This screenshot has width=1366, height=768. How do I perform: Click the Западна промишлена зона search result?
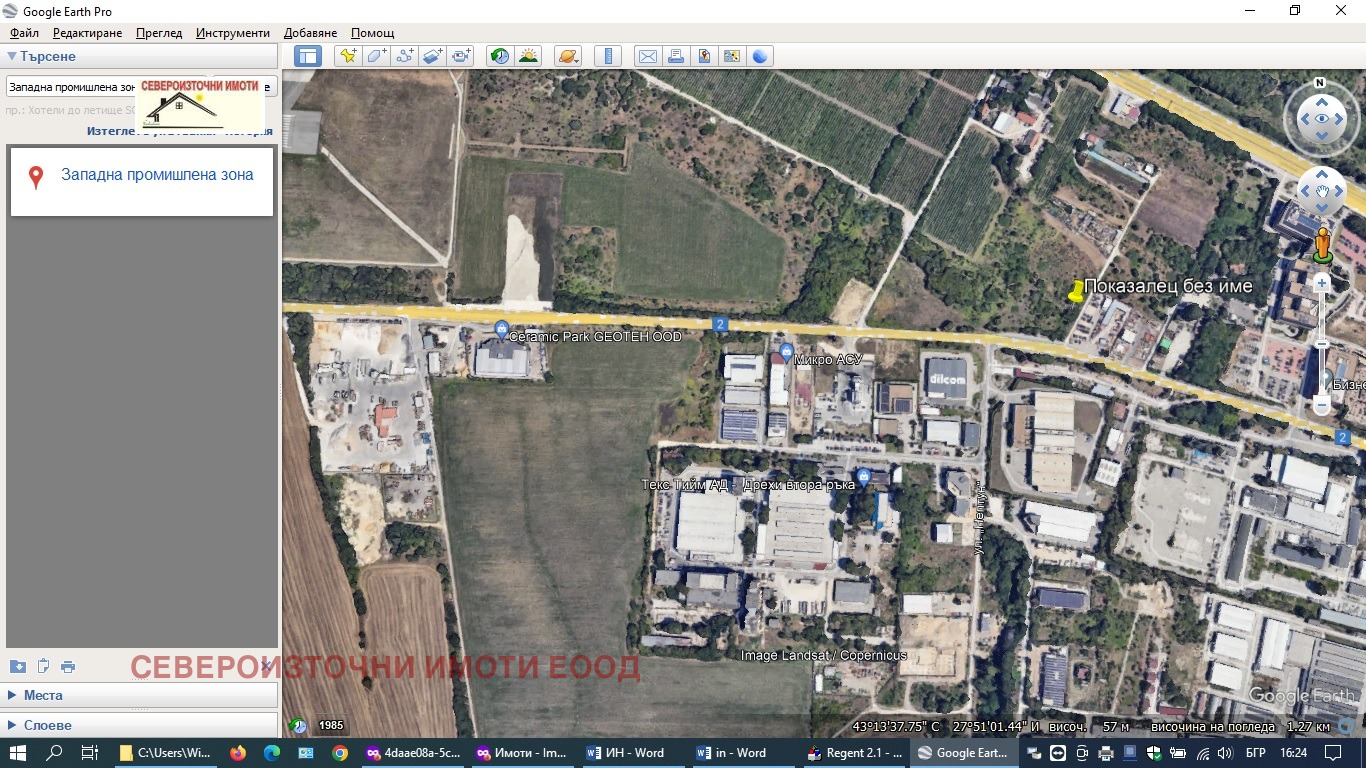coord(157,175)
